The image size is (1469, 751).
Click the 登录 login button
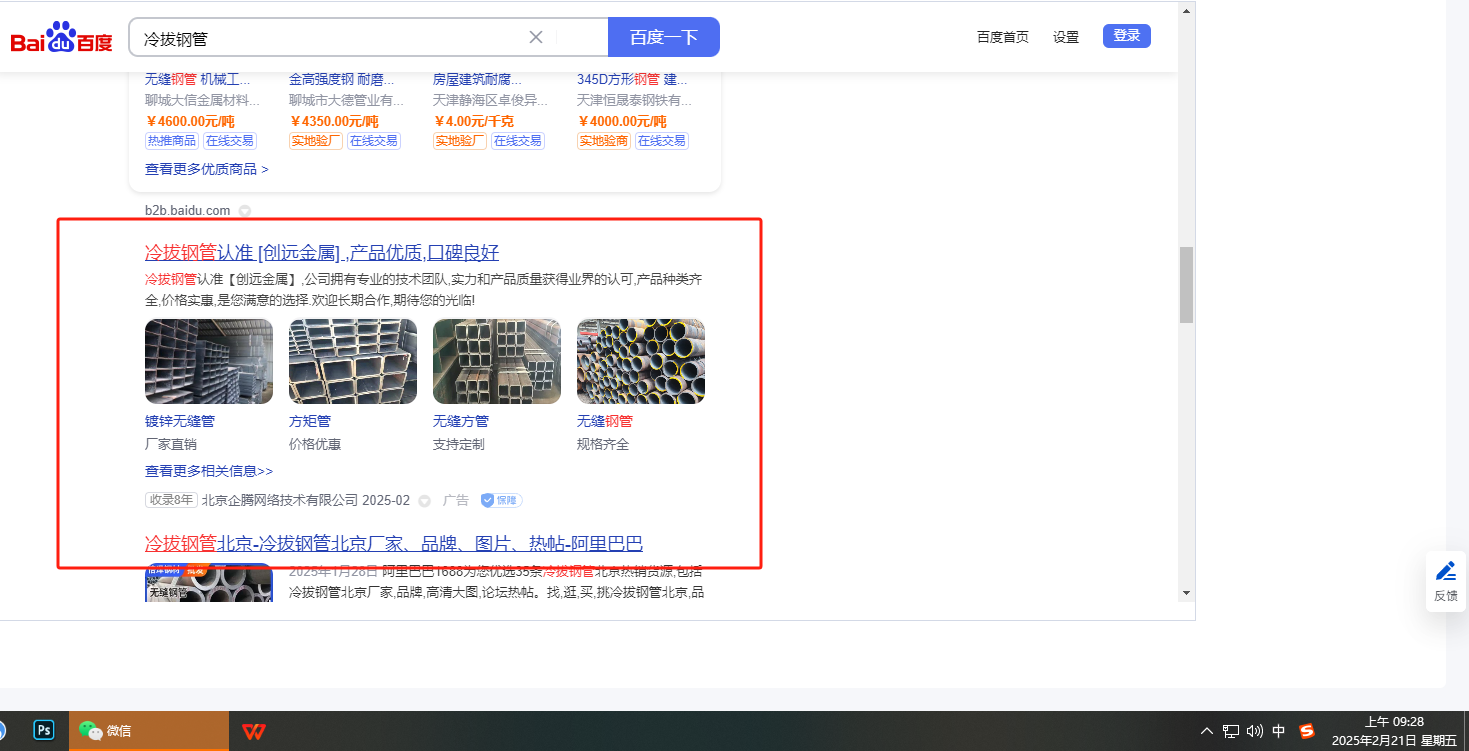pyautogui.click(x=1127, y=36)
